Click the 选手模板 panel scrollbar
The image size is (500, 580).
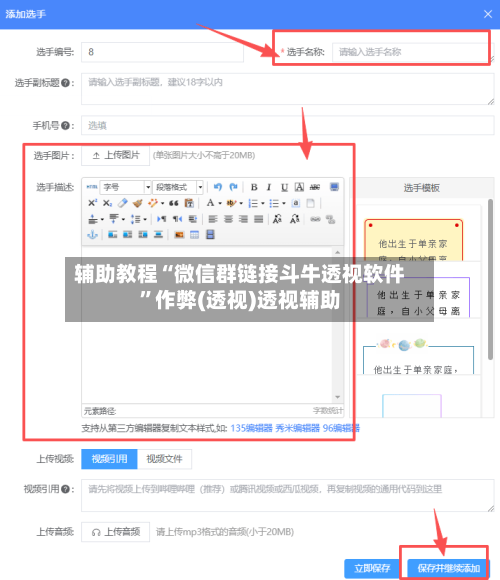pyautogui.click(x=490, y=279)
